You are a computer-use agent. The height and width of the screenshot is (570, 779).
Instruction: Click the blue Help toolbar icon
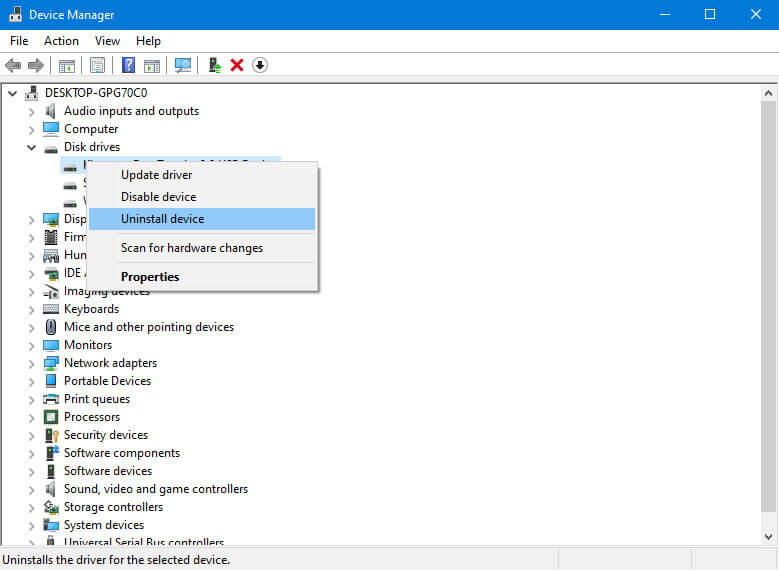pyautogui.click(x=128, y=65)
